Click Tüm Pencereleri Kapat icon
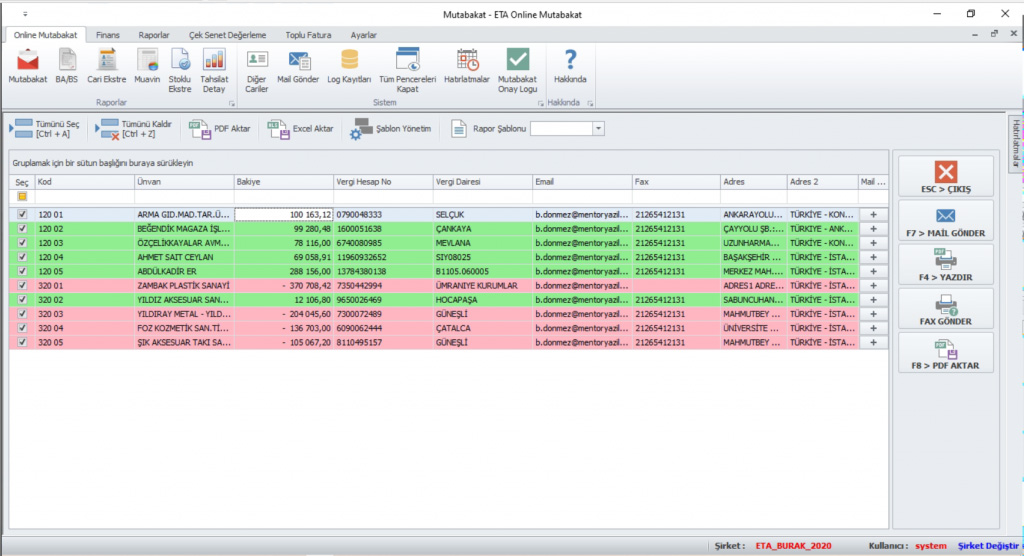This screenshot has height=556, width=1024. click(408, 71)
